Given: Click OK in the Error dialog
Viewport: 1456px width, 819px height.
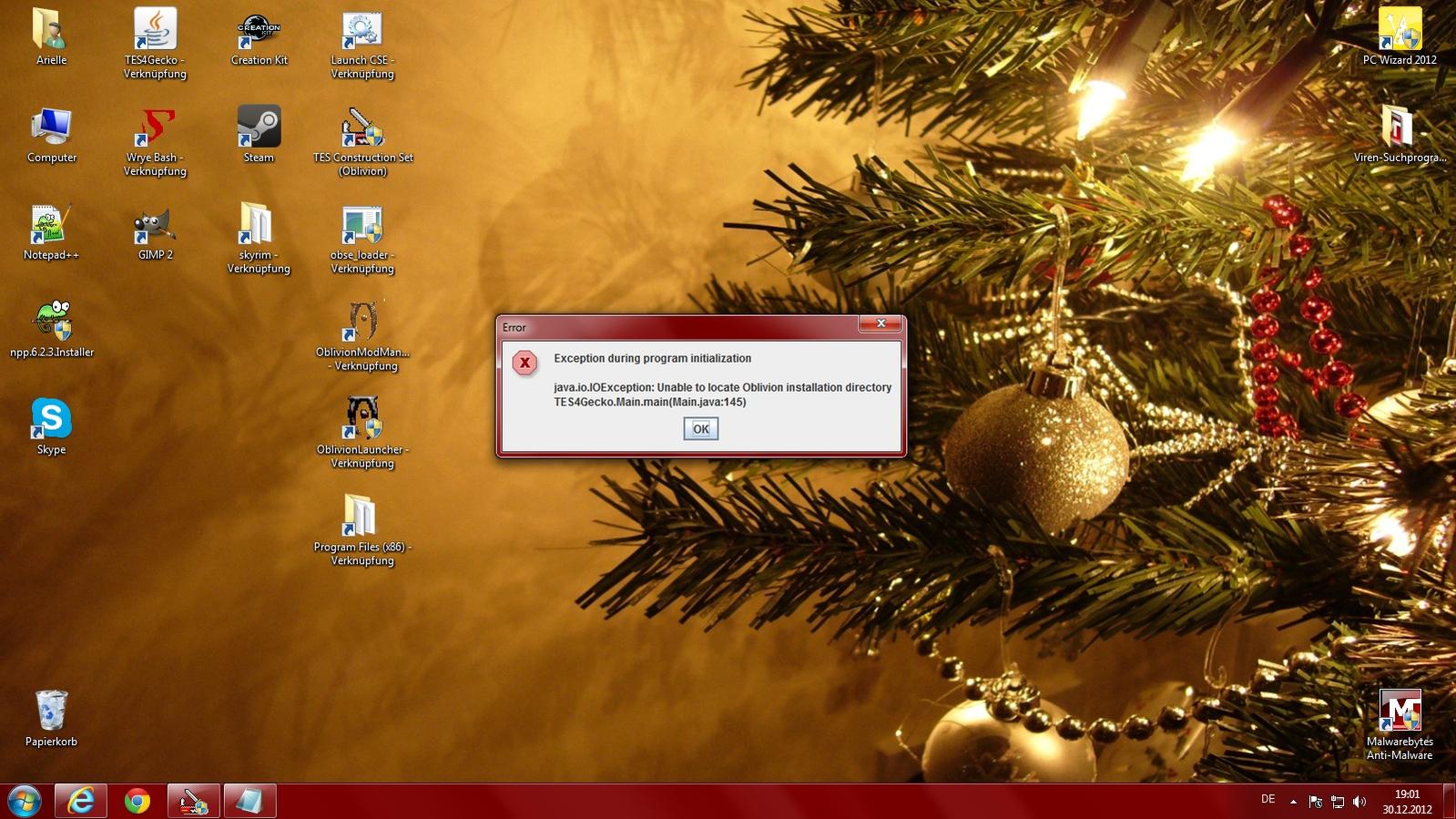Looking at the screenshot, I should pos(700,429).
